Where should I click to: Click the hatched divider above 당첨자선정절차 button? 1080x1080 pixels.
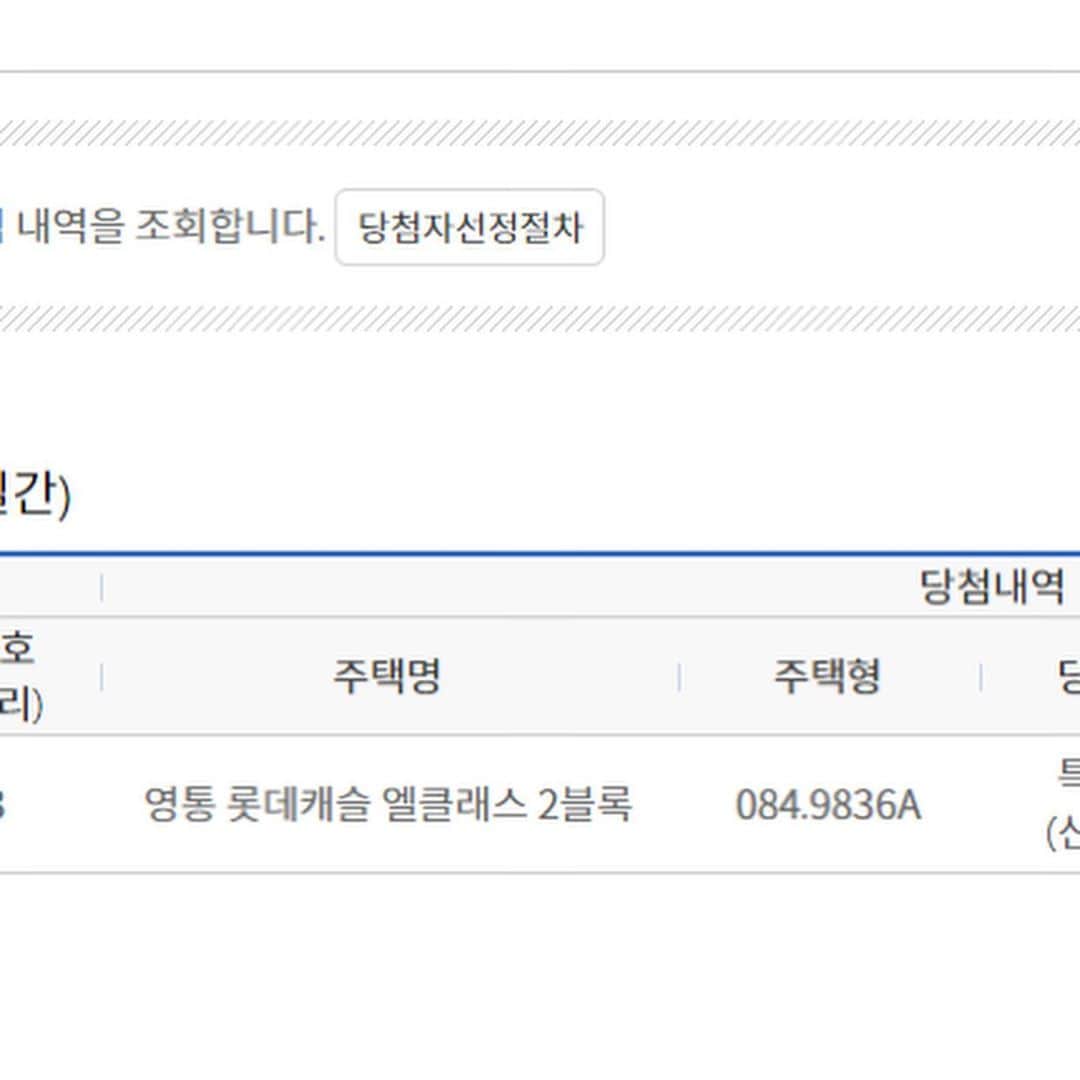(x=540, y=133)
